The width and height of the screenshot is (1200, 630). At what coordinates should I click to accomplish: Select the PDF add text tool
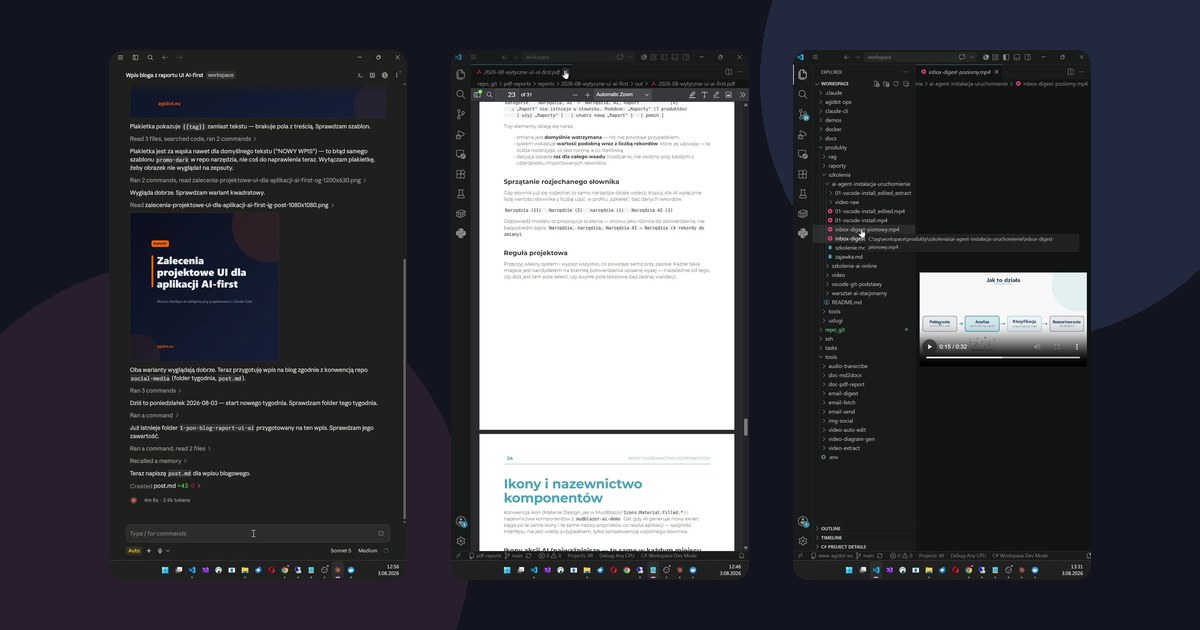point(704,94)
